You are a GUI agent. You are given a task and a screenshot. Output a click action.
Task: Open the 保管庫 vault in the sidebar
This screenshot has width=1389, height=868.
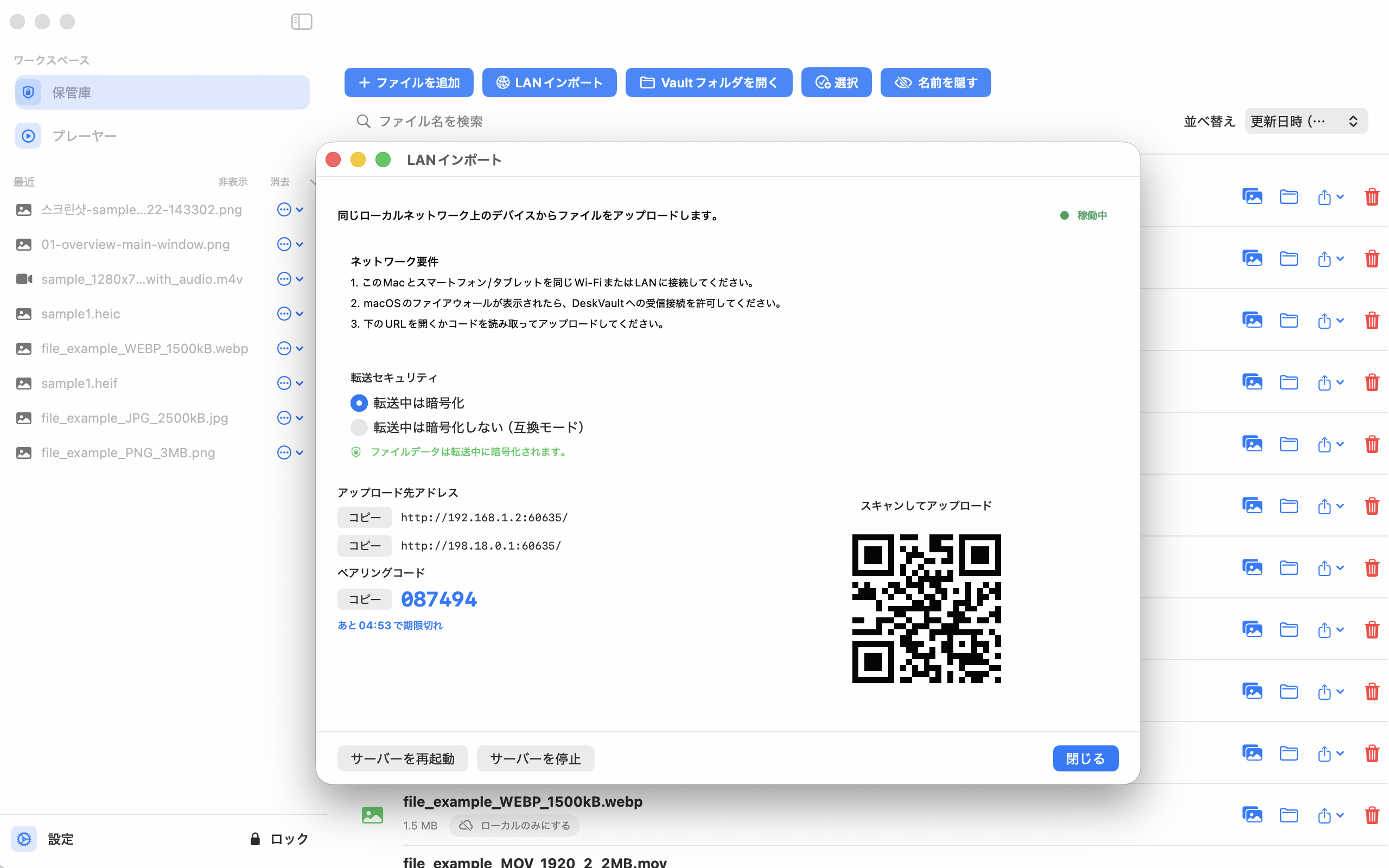pos(161,92)
